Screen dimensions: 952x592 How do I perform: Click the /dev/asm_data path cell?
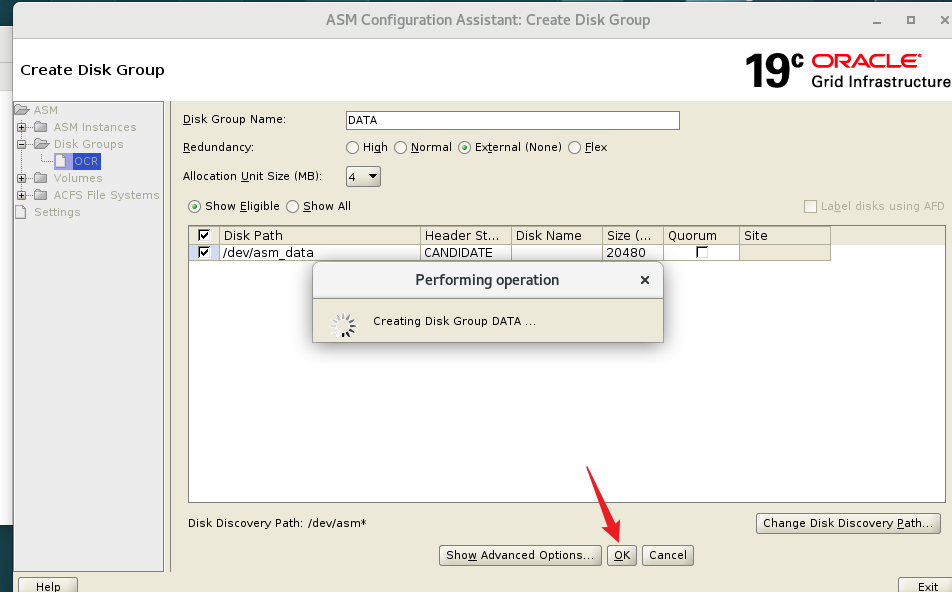point(319,253)
